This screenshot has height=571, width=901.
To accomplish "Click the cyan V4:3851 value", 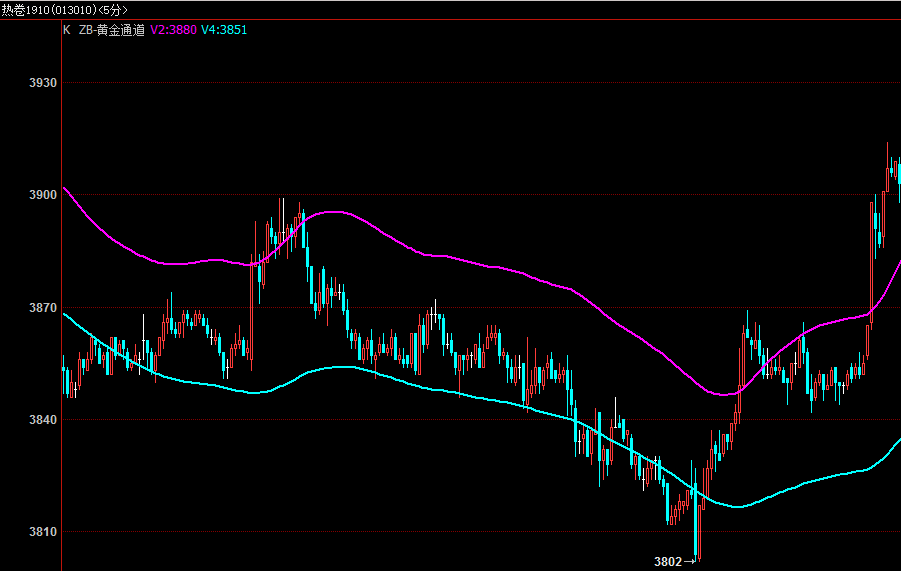I will coord(224,30).
